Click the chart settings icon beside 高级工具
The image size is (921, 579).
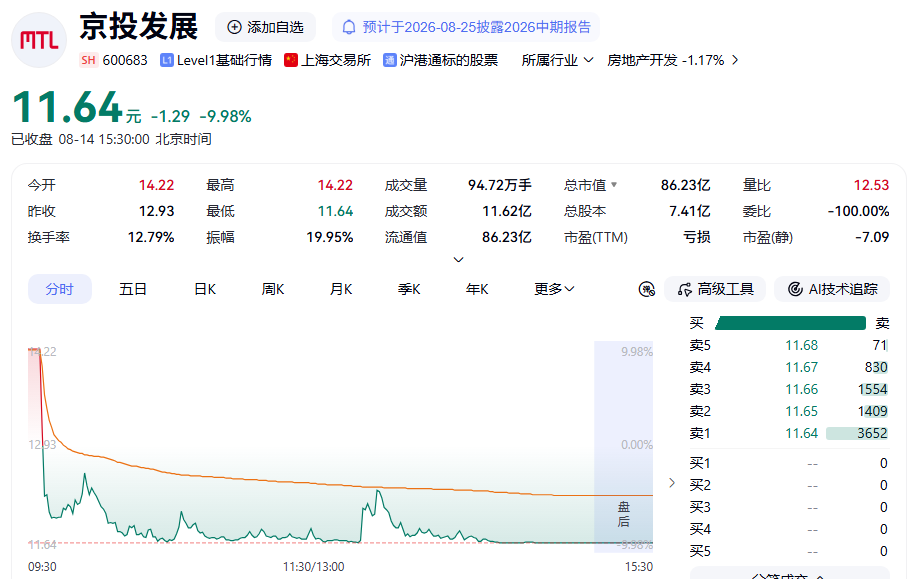point(647,289)
